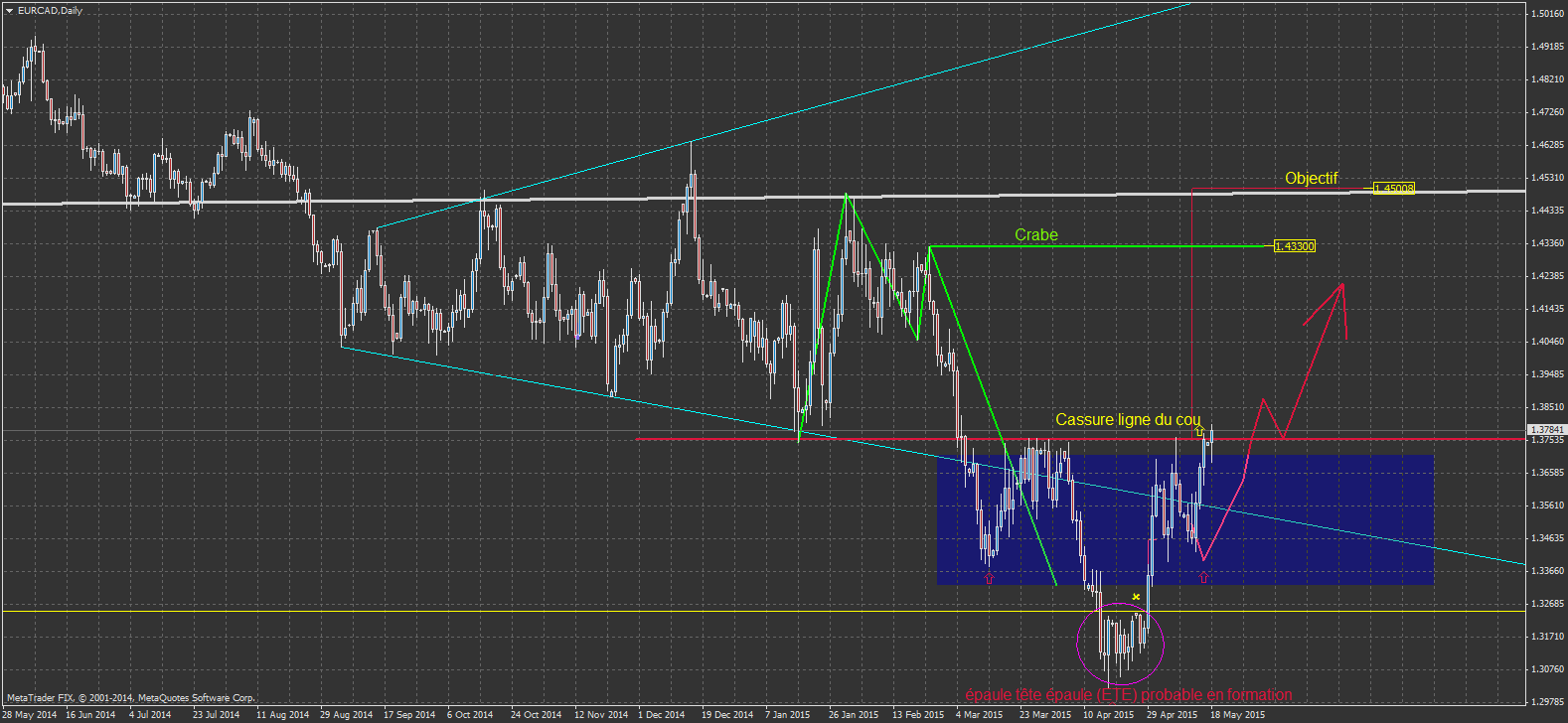Select the 'Cassure ligne du cou' text
Image resolution: width=1568 pixels, height=723 pixels.
click(1127, 420)
